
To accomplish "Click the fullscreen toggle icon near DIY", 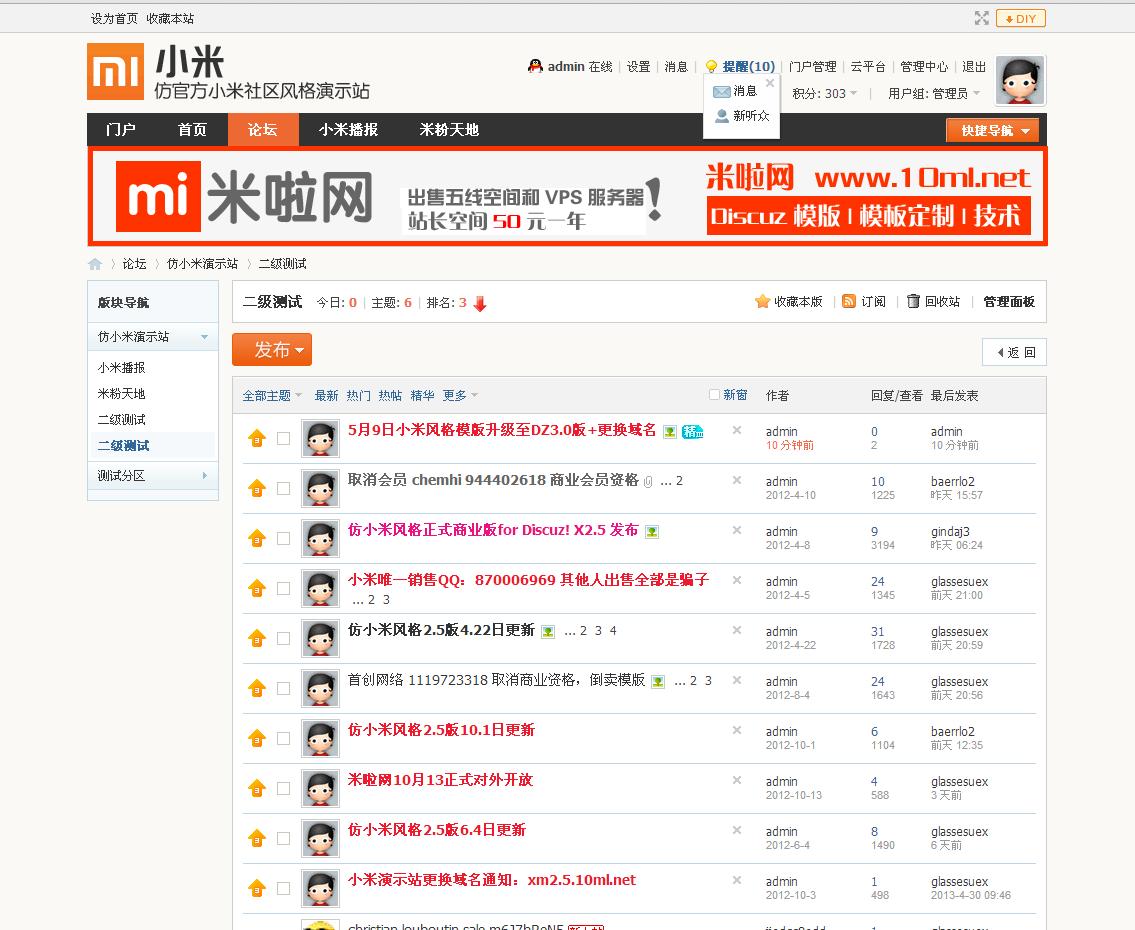I will pos(982,18).
